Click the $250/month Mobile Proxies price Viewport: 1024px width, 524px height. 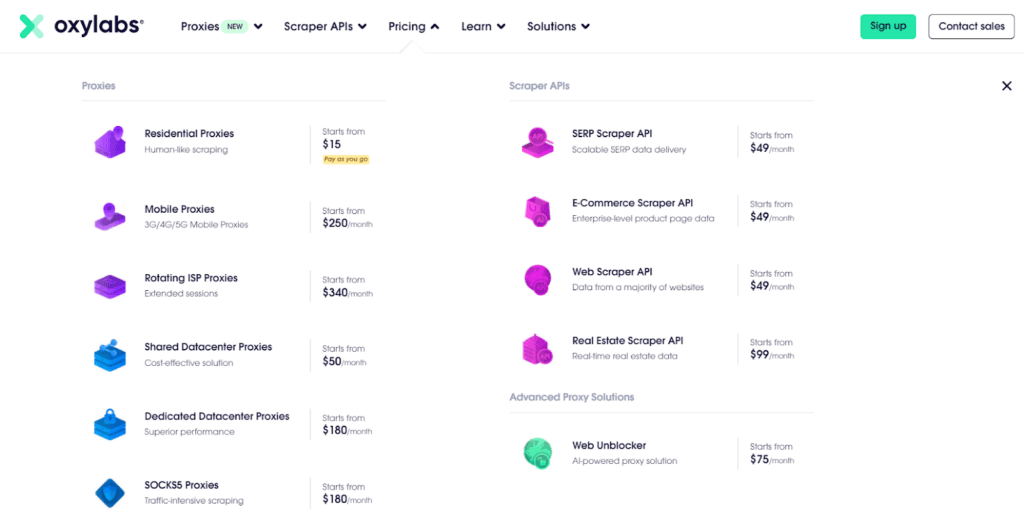[x=347, y=223]
